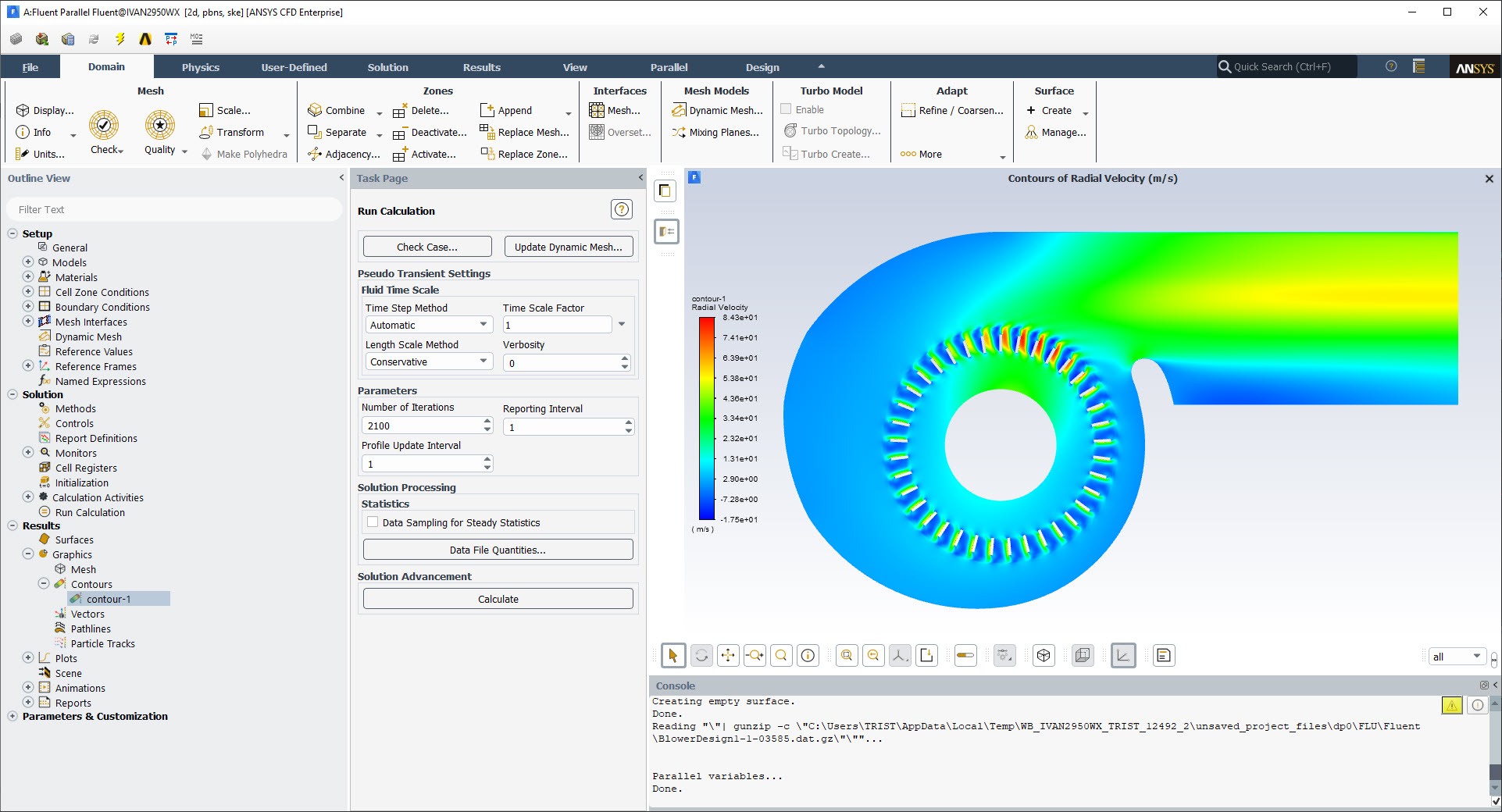
Task: Click the zoom out magnifier icon
Action: click(873, 656)
